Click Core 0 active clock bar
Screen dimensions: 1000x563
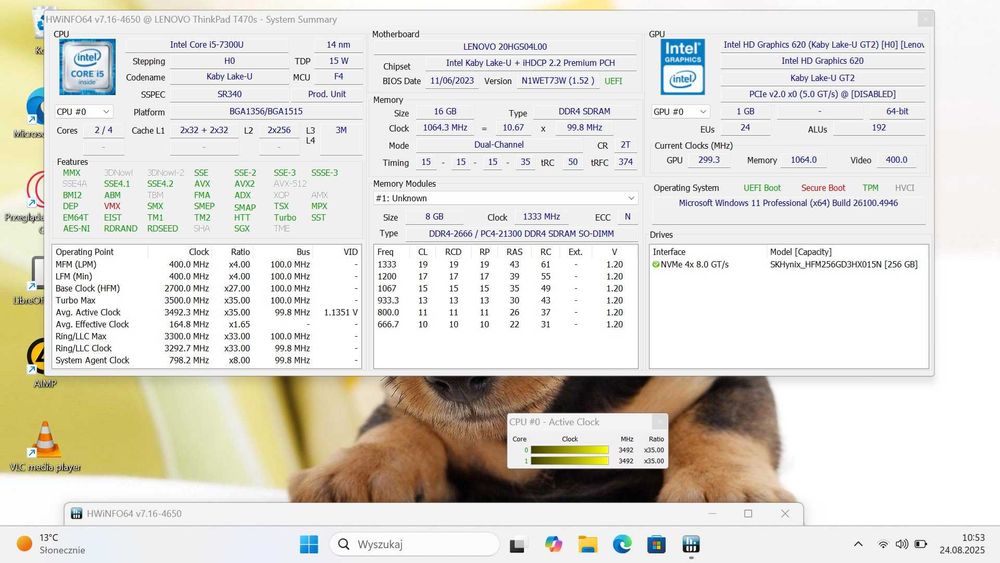tap(570, 450)
